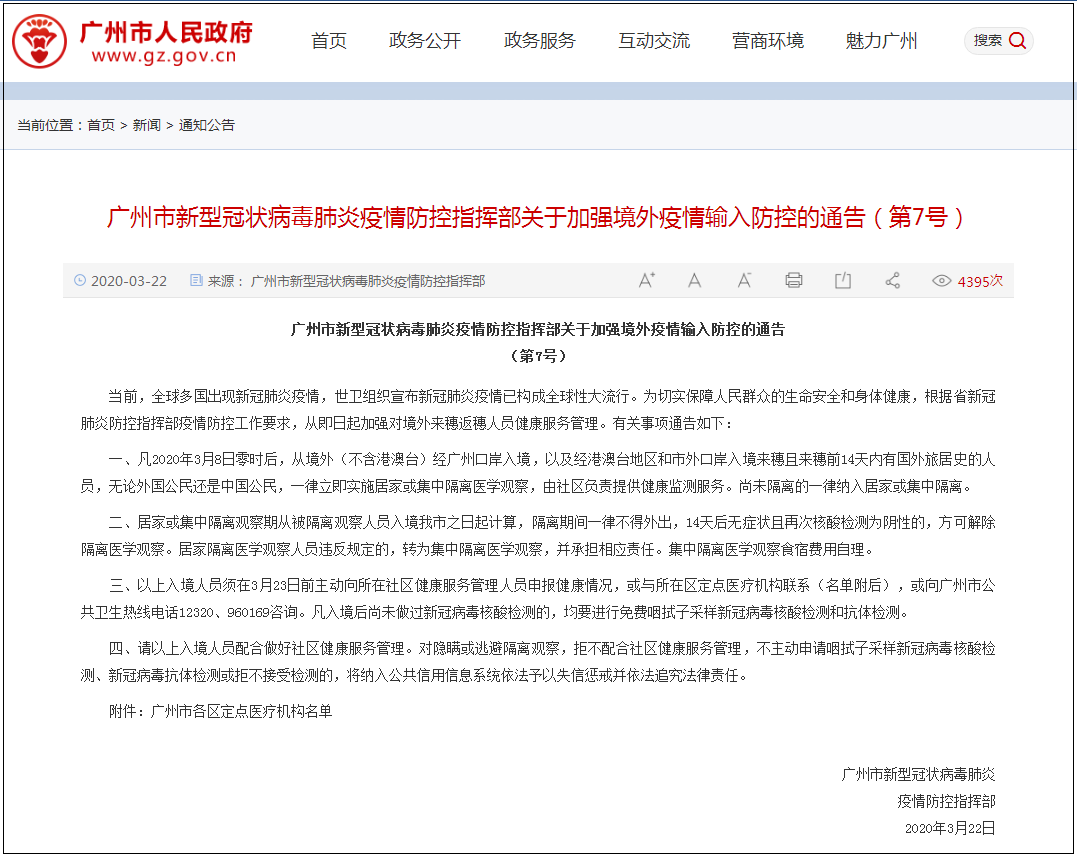Reset font size with middle A icon

point(694,280)
